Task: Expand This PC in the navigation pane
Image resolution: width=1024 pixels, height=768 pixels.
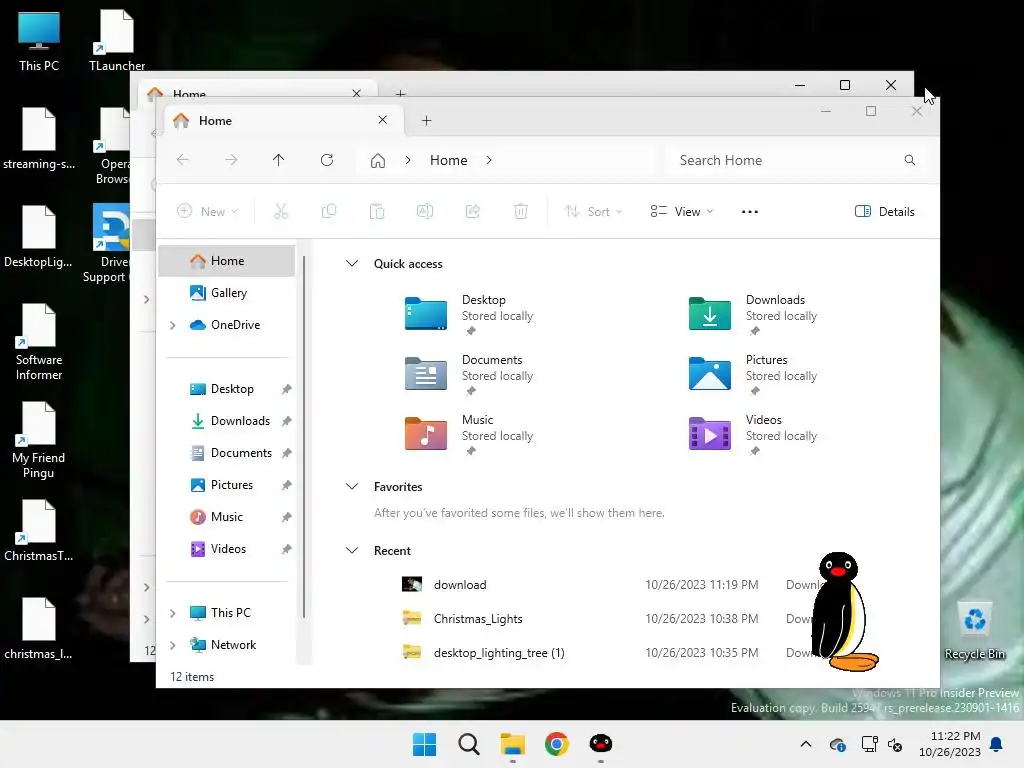Action: click(x=172, y=613)
